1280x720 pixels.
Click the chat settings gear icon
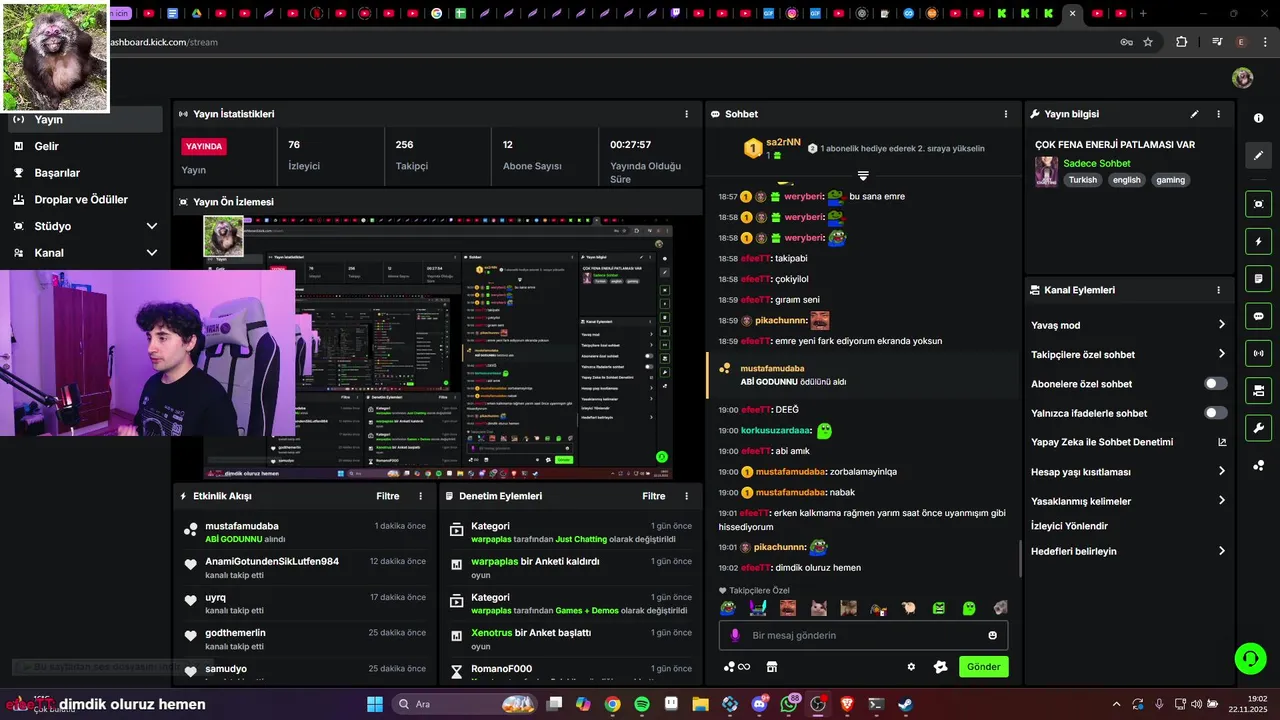click(x=911, y=667)
